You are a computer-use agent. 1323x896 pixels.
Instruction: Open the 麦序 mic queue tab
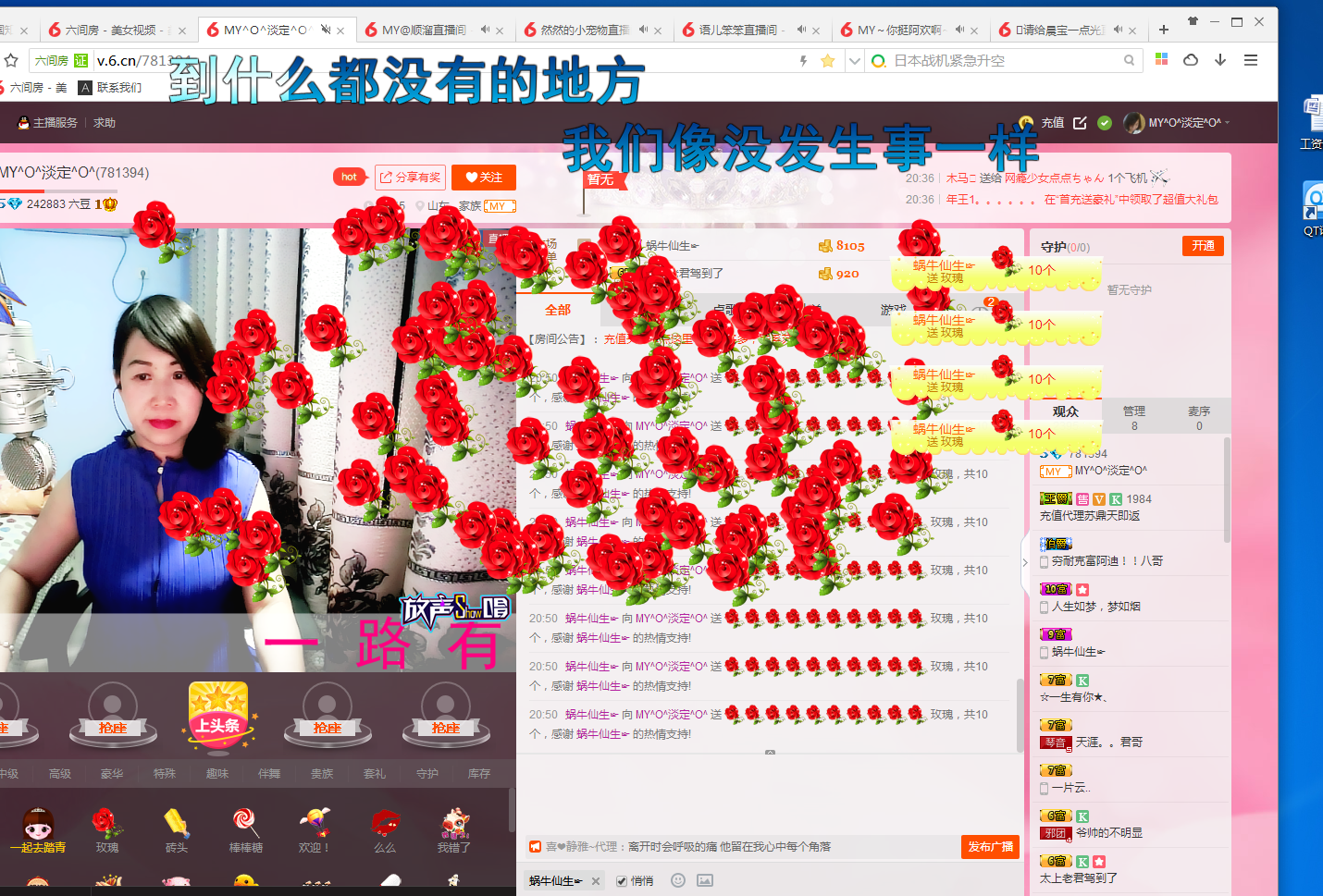pyautogui.click(x=1199, y=418)
